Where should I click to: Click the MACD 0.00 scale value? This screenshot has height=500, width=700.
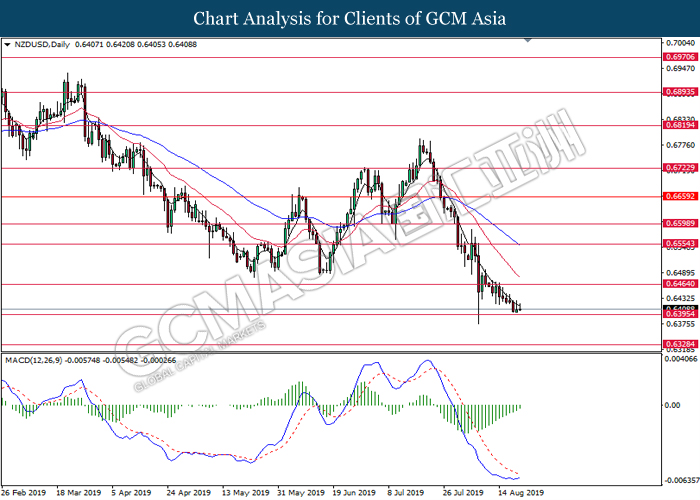672,405
